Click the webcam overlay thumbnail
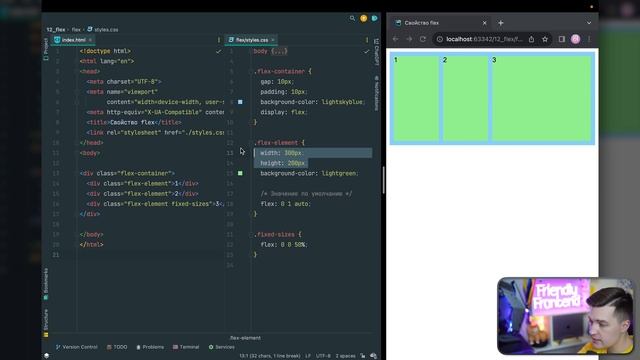This screenshot has width=640, height=360. tap(565, 316)
